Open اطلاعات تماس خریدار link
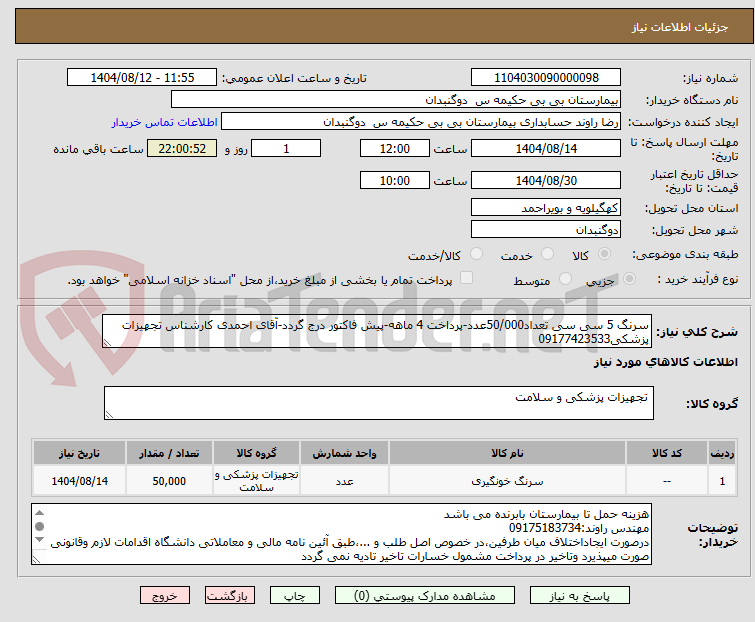The image size is (755, 622). (x=165, y=122)
